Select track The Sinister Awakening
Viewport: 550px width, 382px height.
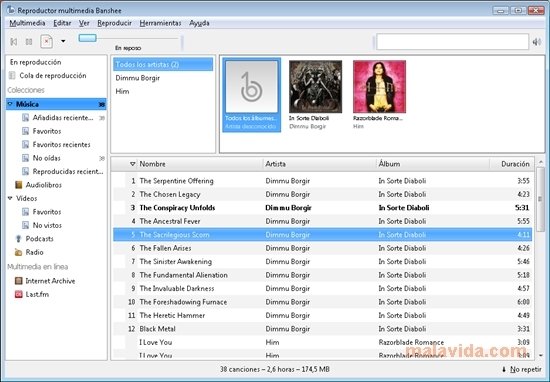322,262
